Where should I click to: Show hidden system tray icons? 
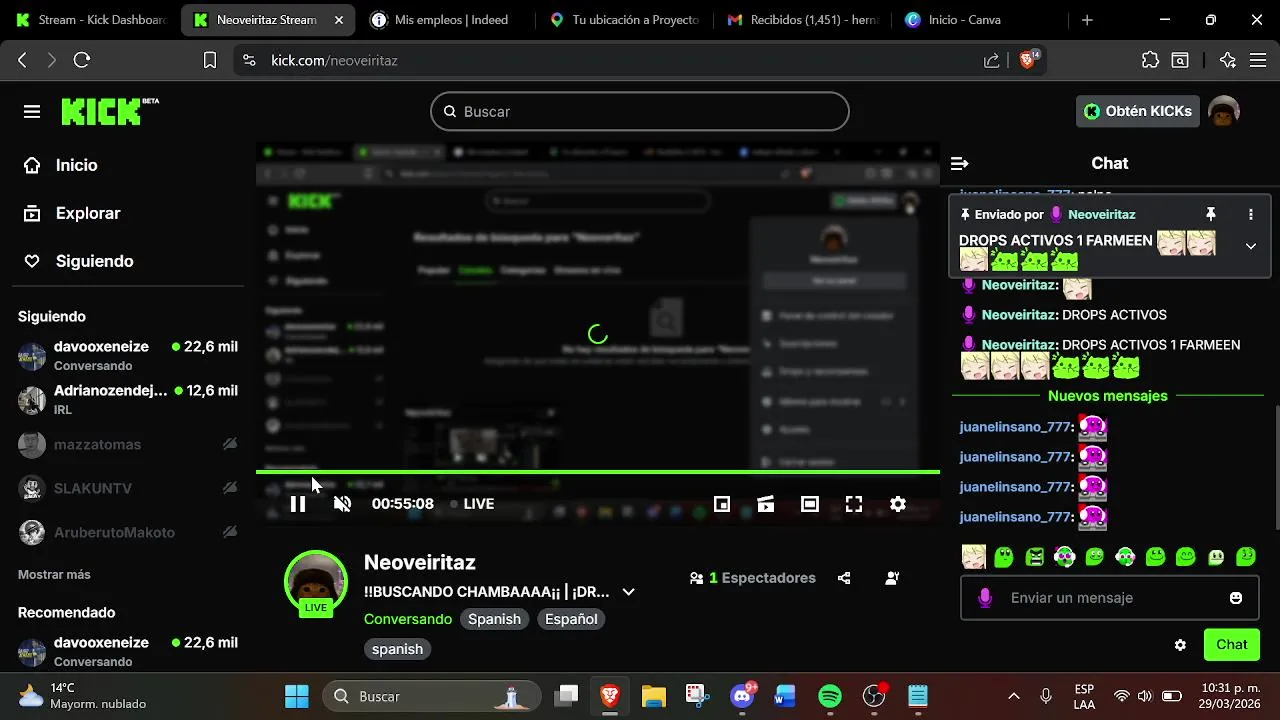tap(1014, 696)
